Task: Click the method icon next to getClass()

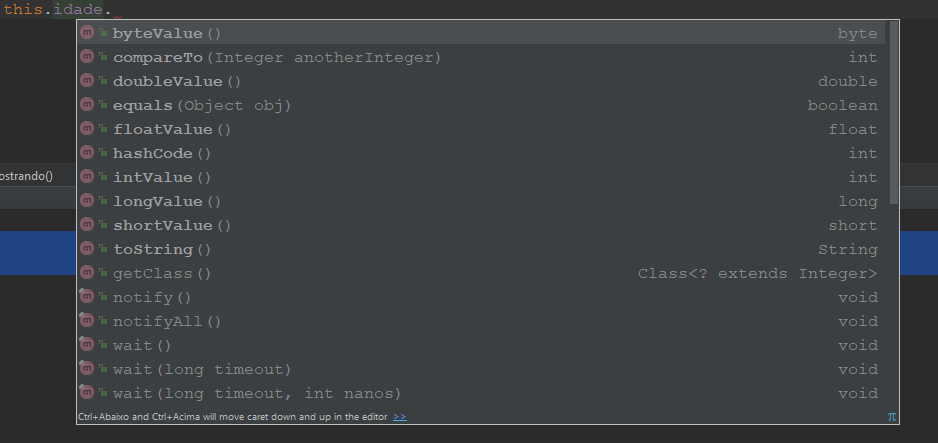Action: click(87, 272)
